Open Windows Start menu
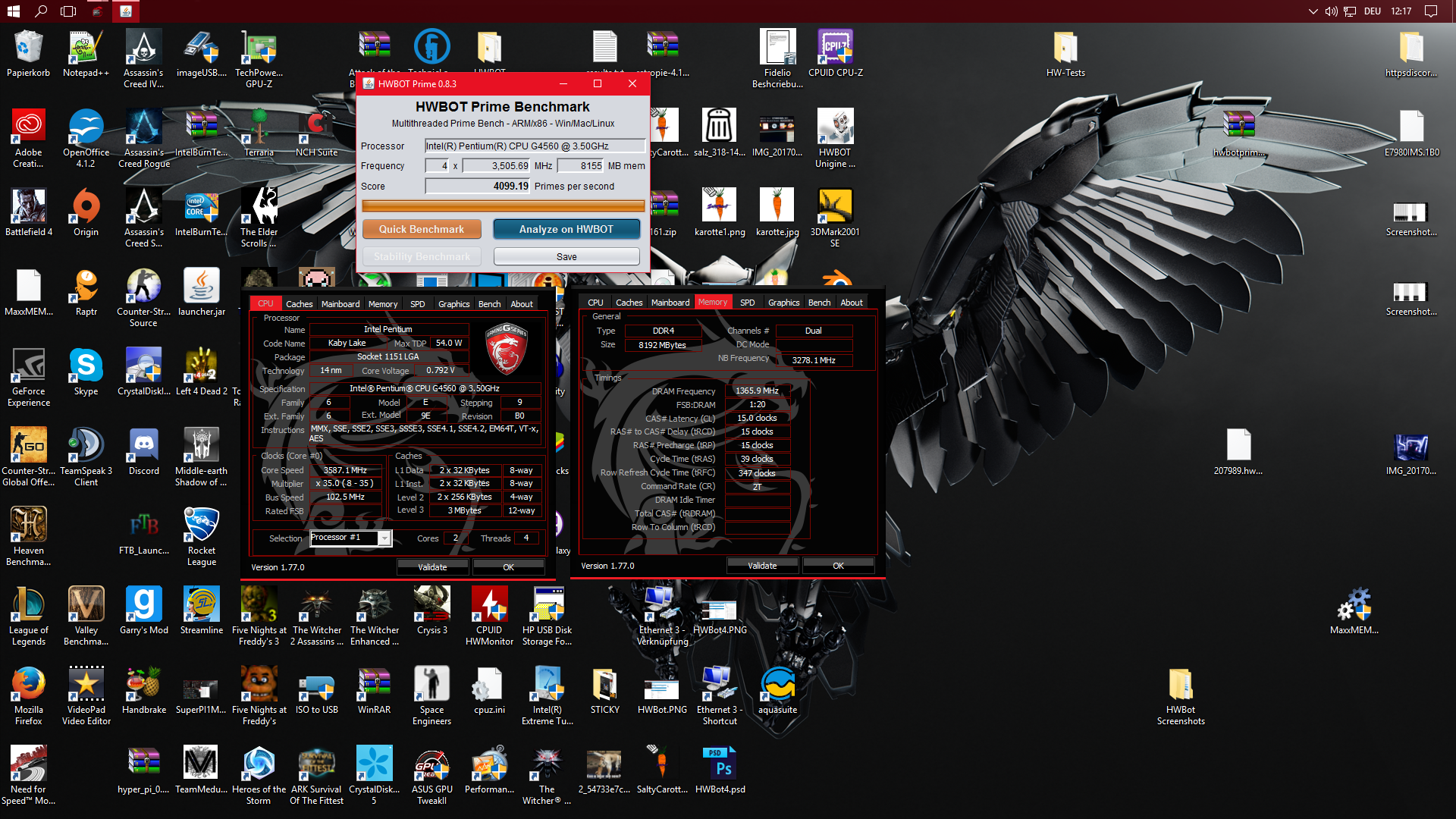This screenshot has width=1456, height=819. pyautogui.click(x=14, y=11)
